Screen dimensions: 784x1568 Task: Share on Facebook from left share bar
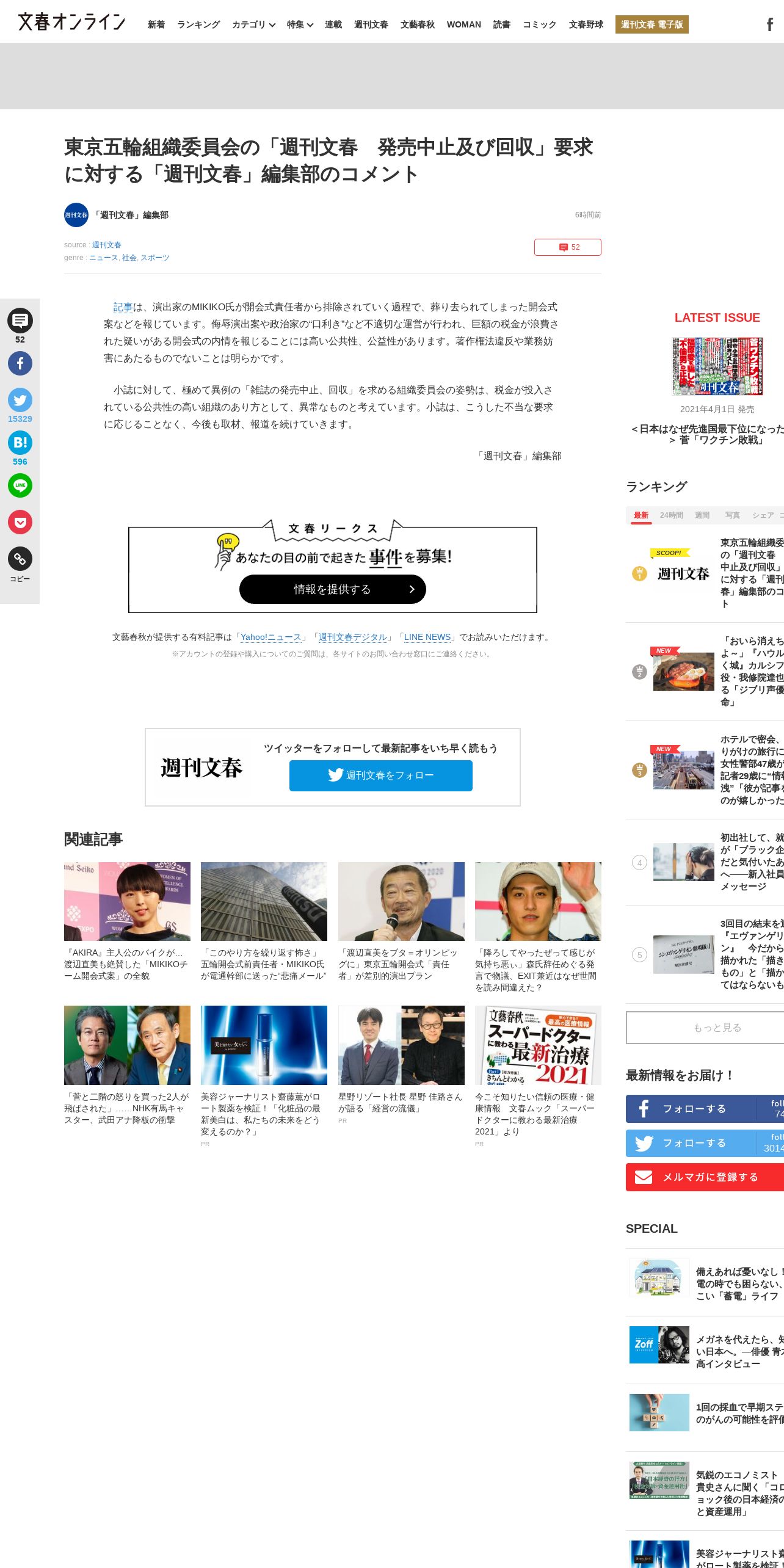[20, 363]
